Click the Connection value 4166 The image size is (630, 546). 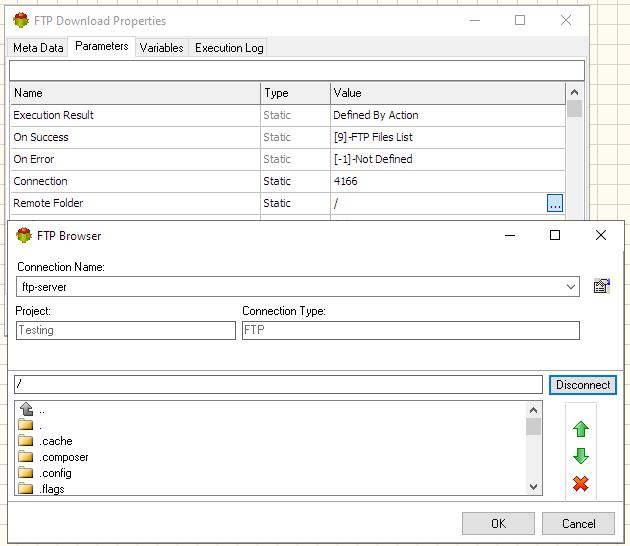coord(346,181)
